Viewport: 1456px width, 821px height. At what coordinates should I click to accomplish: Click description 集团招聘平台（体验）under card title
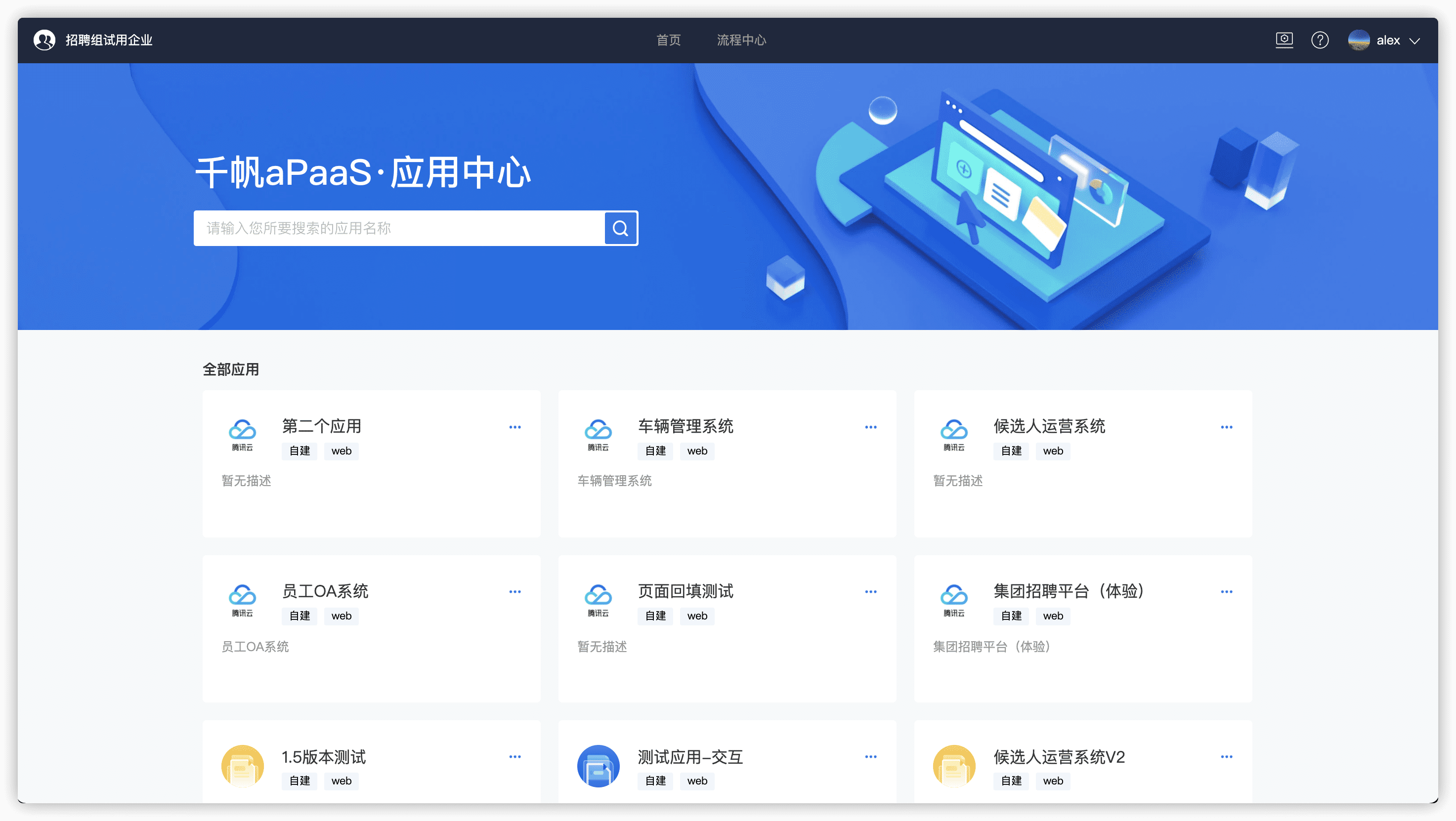point(991,647)
